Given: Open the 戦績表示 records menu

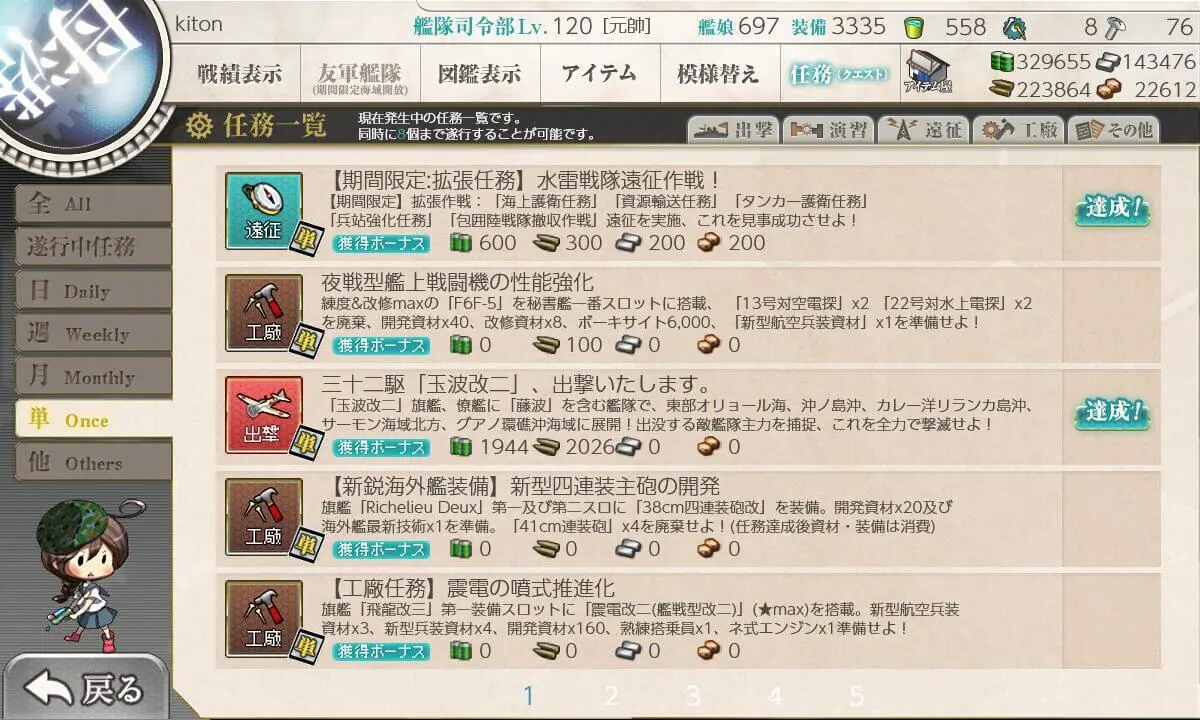Looking at the screenshot, I should [x=240, y=73].
